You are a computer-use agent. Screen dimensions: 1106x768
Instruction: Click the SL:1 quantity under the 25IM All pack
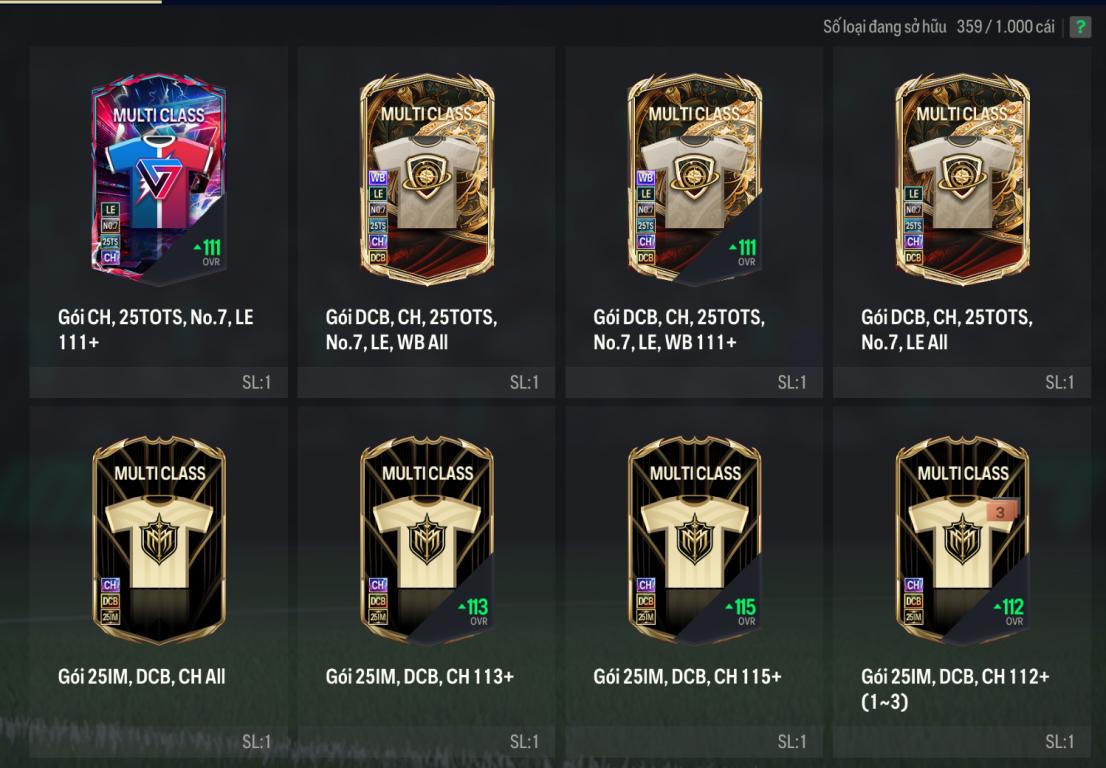pyautogui.click(x=256, y=741)
